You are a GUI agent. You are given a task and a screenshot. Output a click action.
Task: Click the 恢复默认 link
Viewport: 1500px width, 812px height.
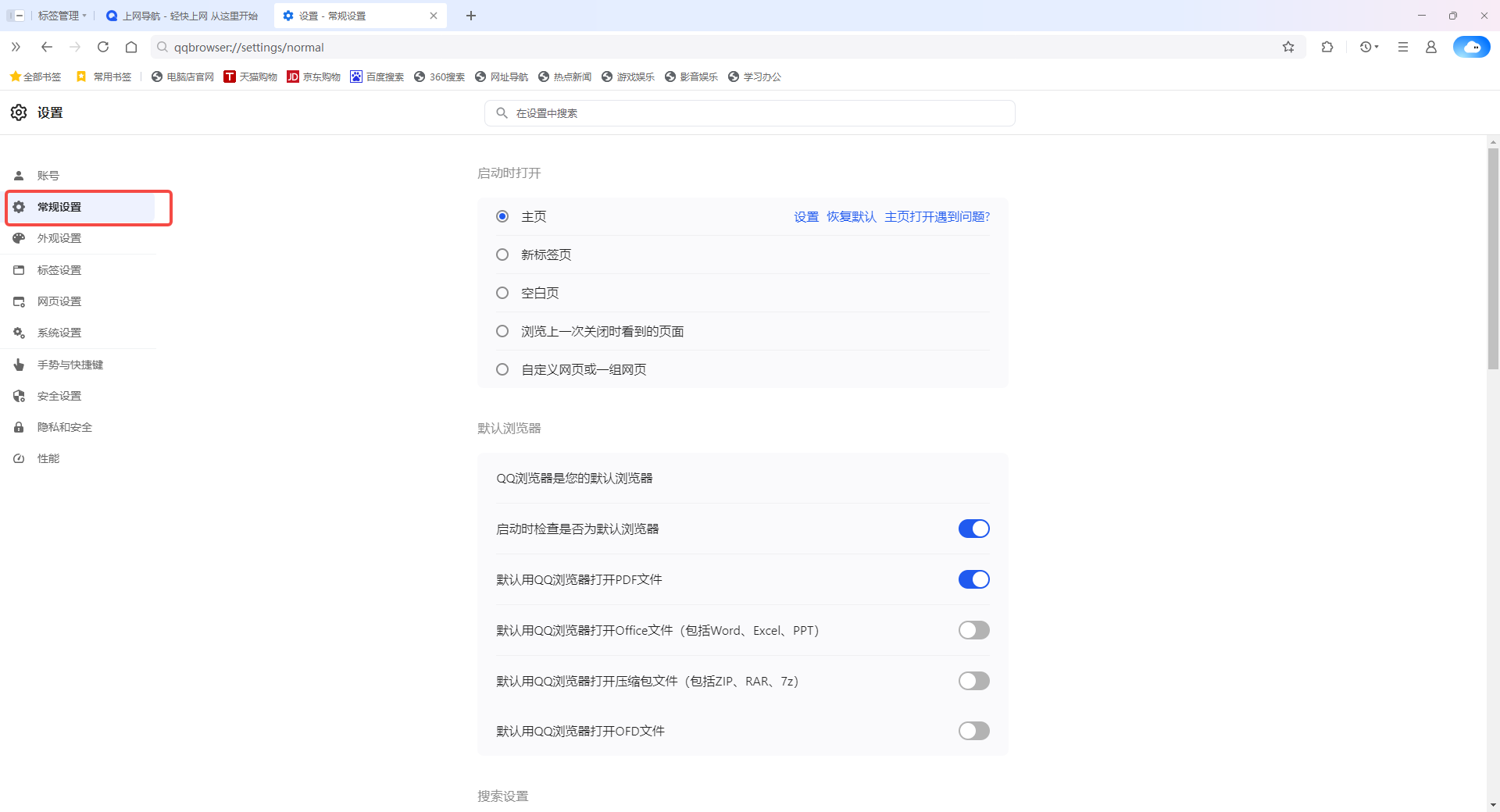(x=852, y=216)
